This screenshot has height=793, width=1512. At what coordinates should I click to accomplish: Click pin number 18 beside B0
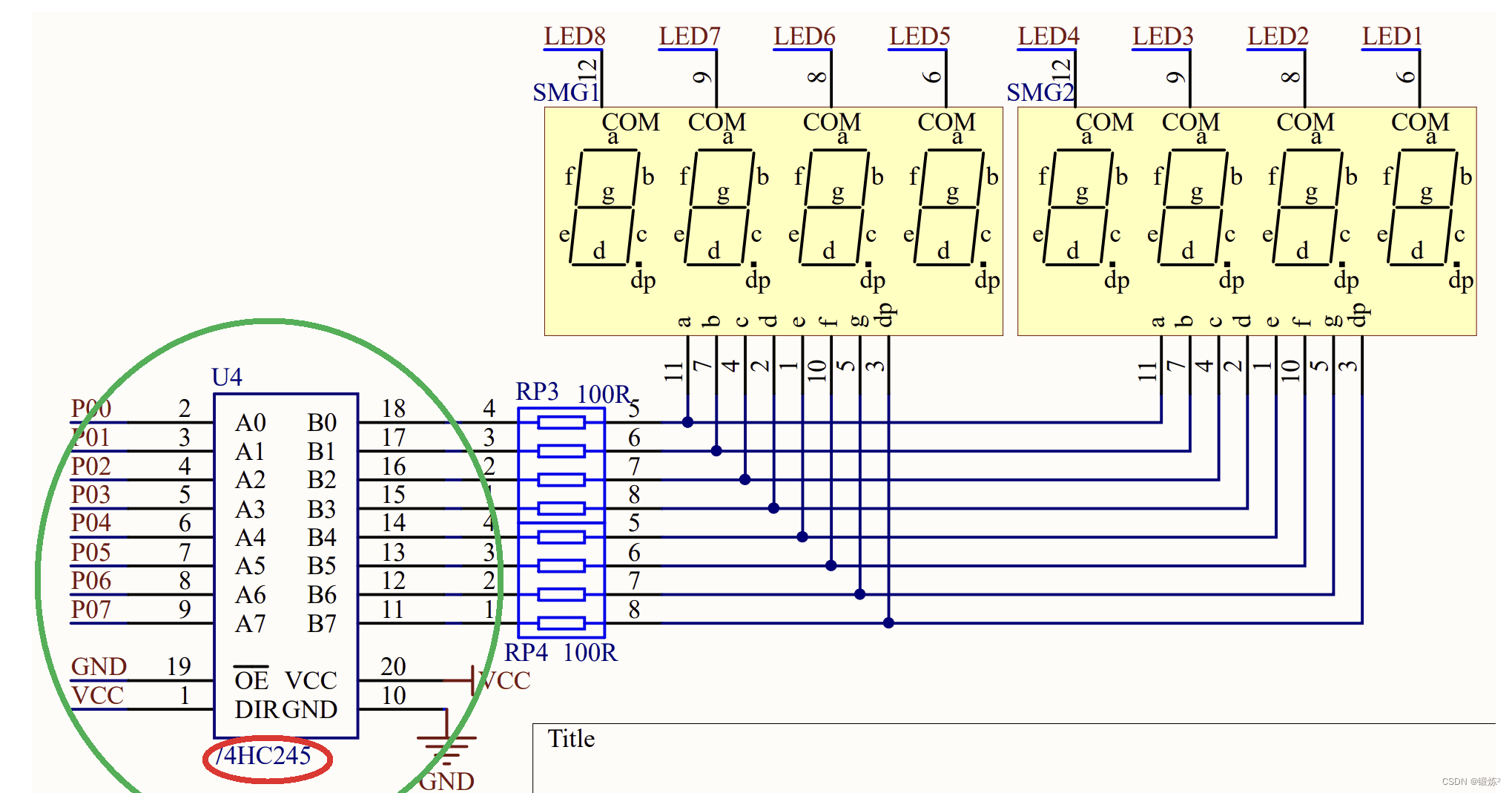point(393,408)
